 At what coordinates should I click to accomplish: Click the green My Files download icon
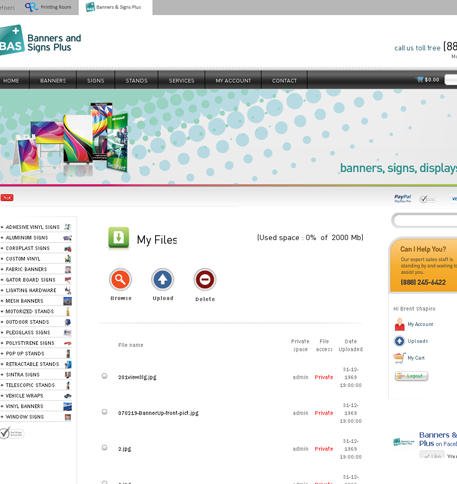point(118,238)
